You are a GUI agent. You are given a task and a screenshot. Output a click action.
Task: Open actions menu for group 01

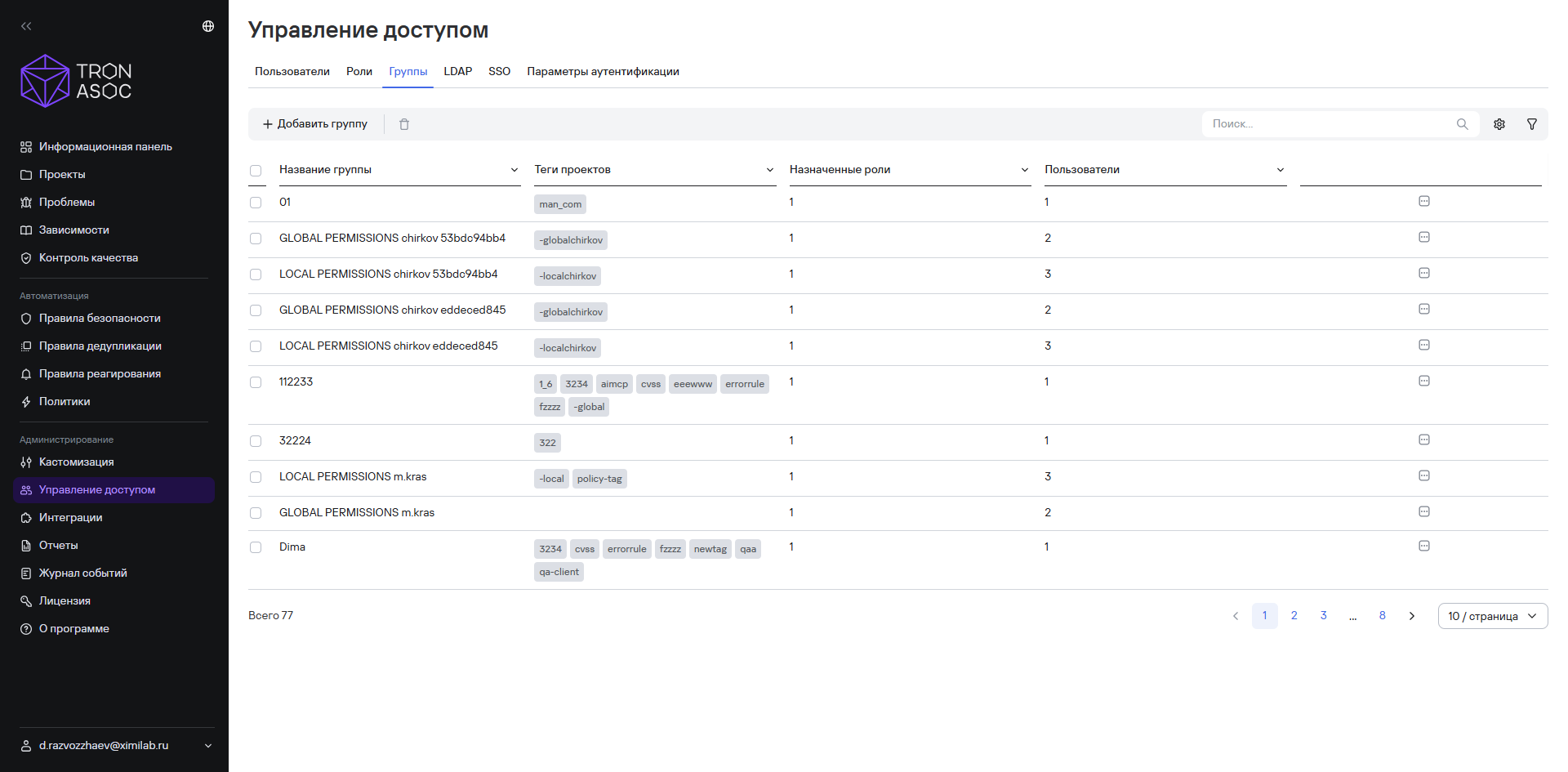point(1424,201)
